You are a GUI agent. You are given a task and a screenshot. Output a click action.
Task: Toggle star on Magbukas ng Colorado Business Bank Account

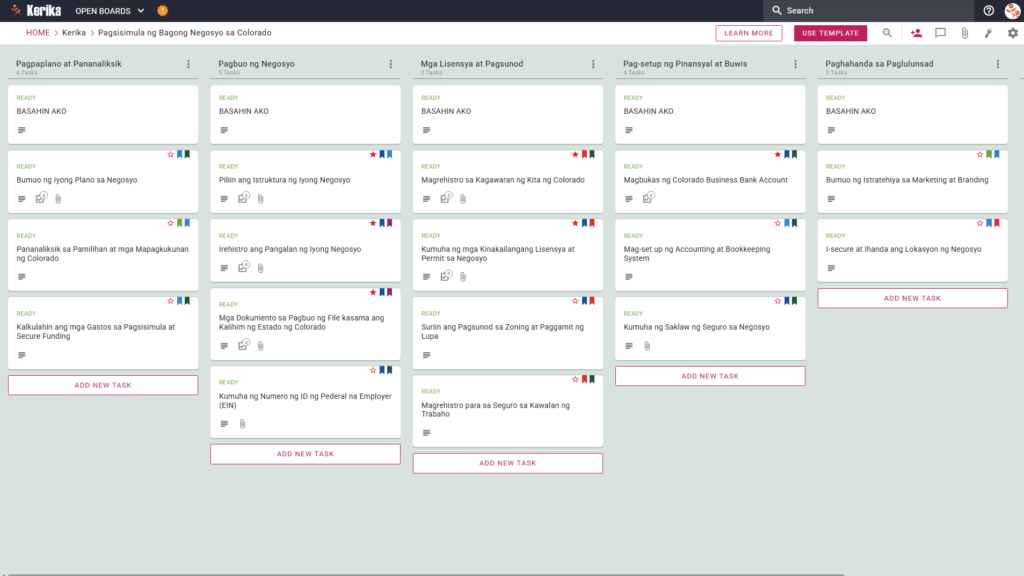click(778, 155)
